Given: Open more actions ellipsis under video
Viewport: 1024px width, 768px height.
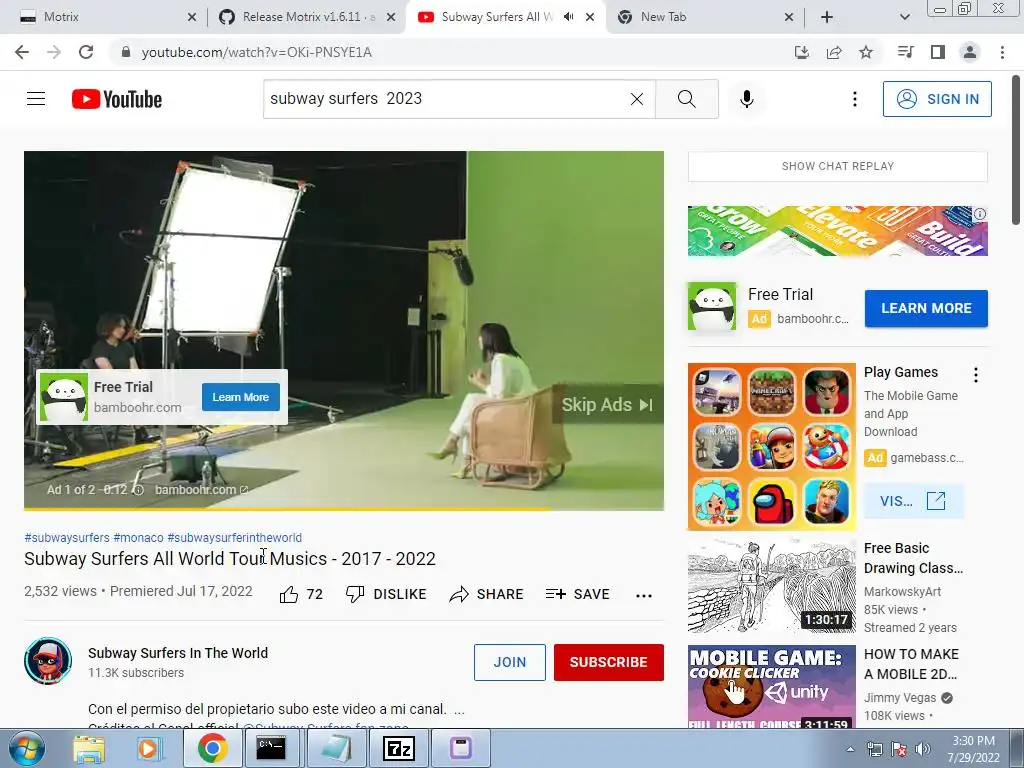Looking at the screenshot, I should (x=644, y=595).
